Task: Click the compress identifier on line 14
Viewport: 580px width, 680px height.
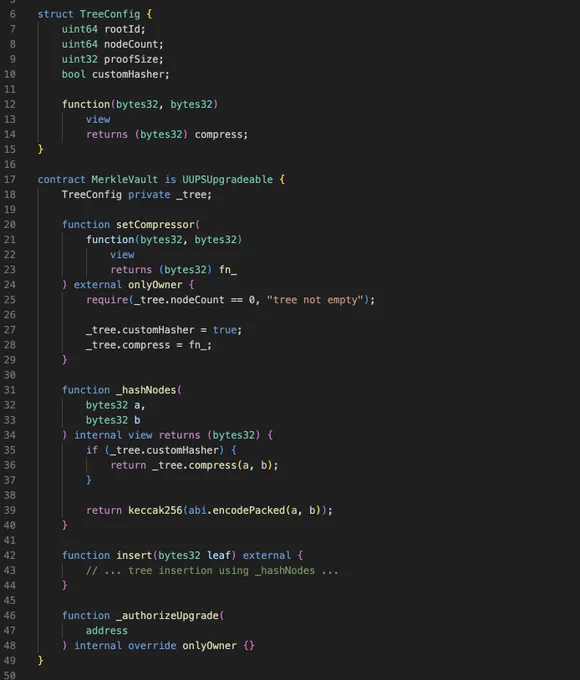Action: tap(218, 134)
